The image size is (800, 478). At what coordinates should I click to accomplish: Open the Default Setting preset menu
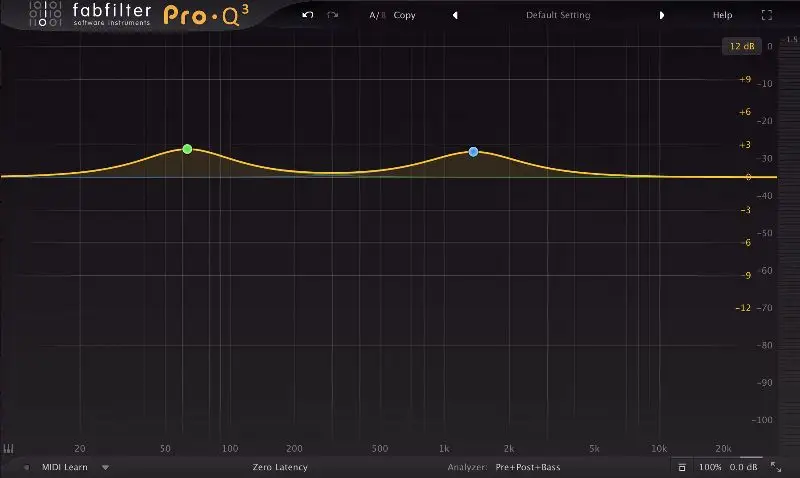click(x=558, y=16)
